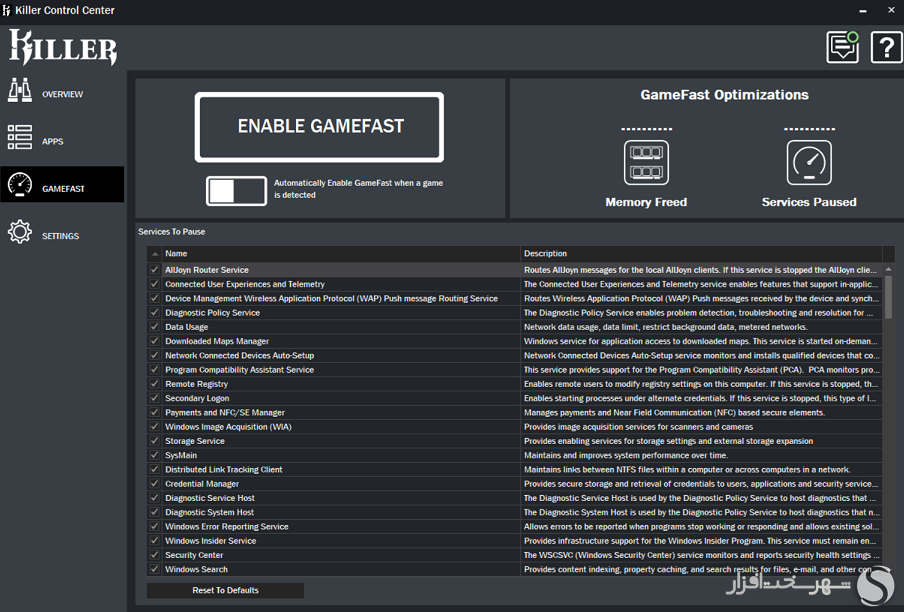Screen dimensions: 904x612
Task: Select the Downloaded Maps Manager row
Action: (x=514, y=341)
